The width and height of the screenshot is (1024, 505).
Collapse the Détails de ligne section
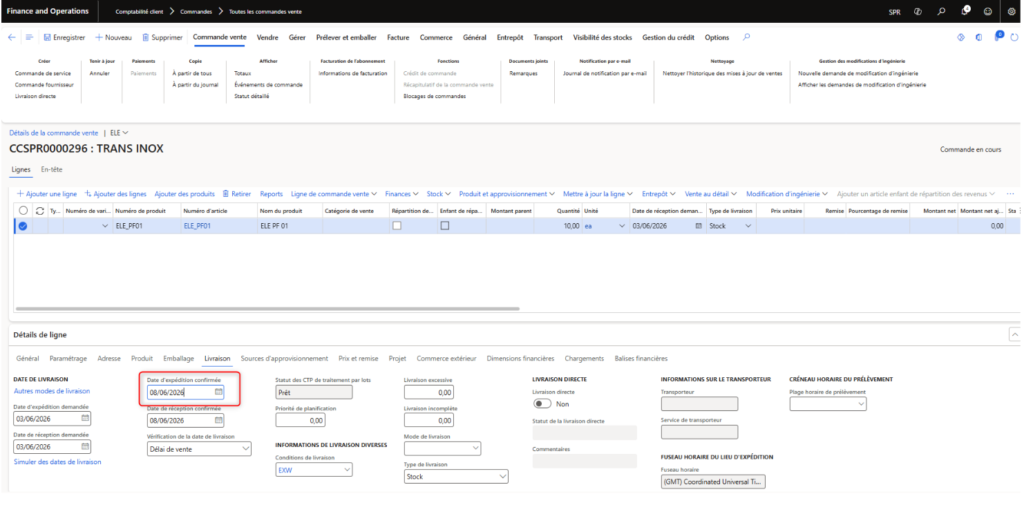tap(1014, 334)
